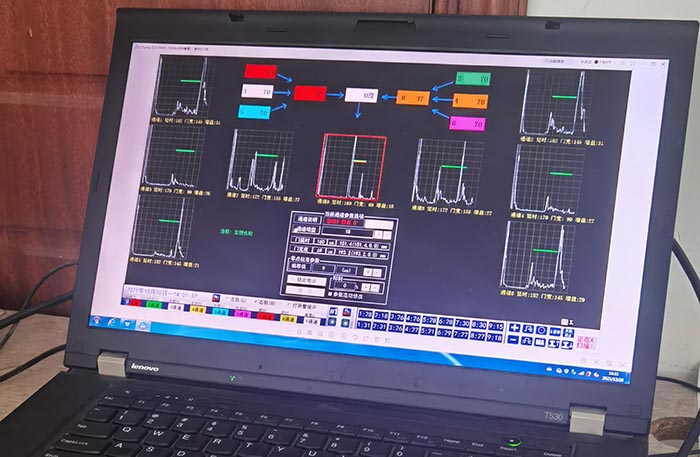Click the magenta channel 6 box

468,123
